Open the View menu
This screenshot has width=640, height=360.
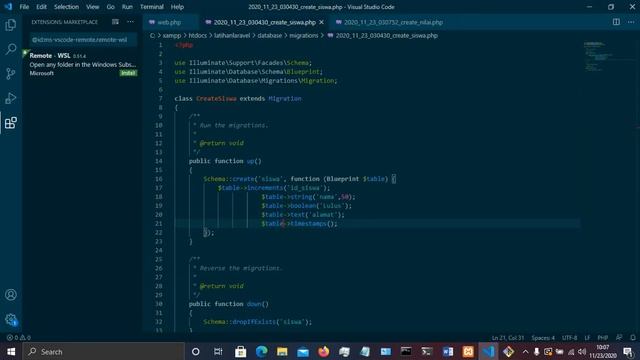92,7
